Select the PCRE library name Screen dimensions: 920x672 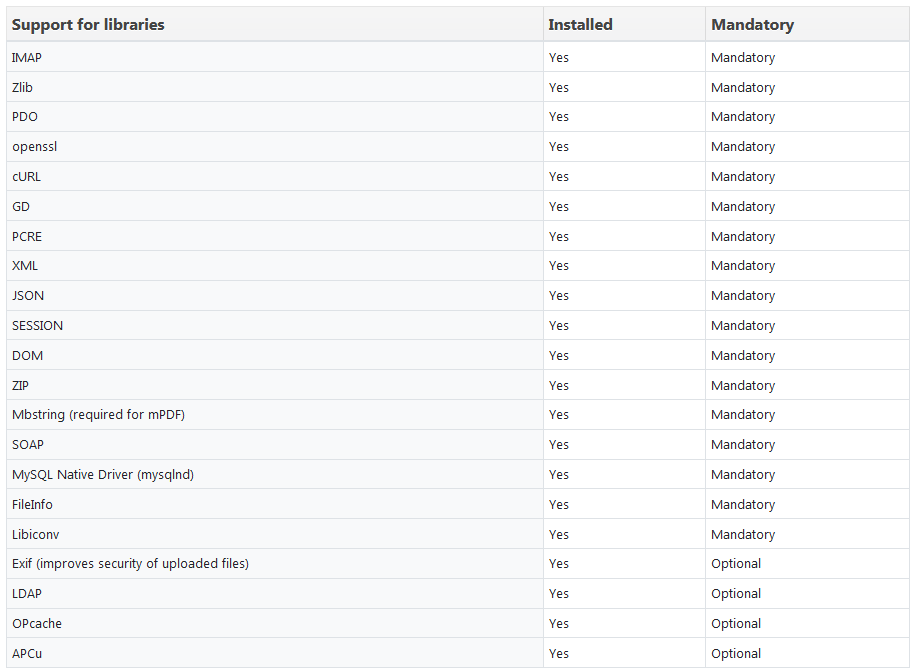coord(27,237)
